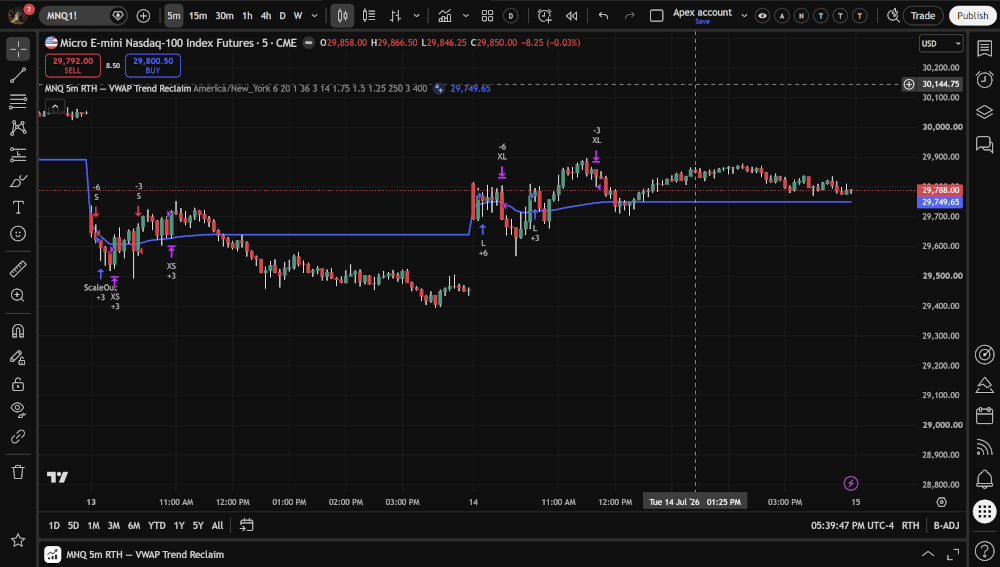Open the Indicators, metrics and strategies dialog

tap(445, 16)
